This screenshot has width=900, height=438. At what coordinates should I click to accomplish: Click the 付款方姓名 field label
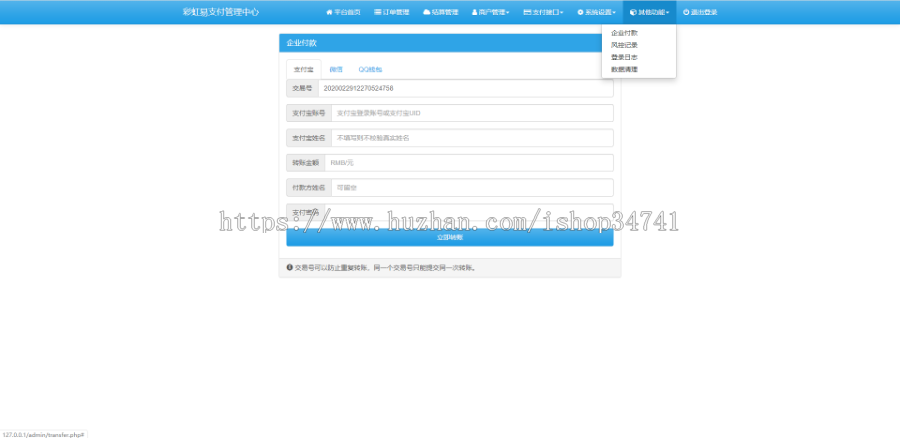click(x=309, y=188)
